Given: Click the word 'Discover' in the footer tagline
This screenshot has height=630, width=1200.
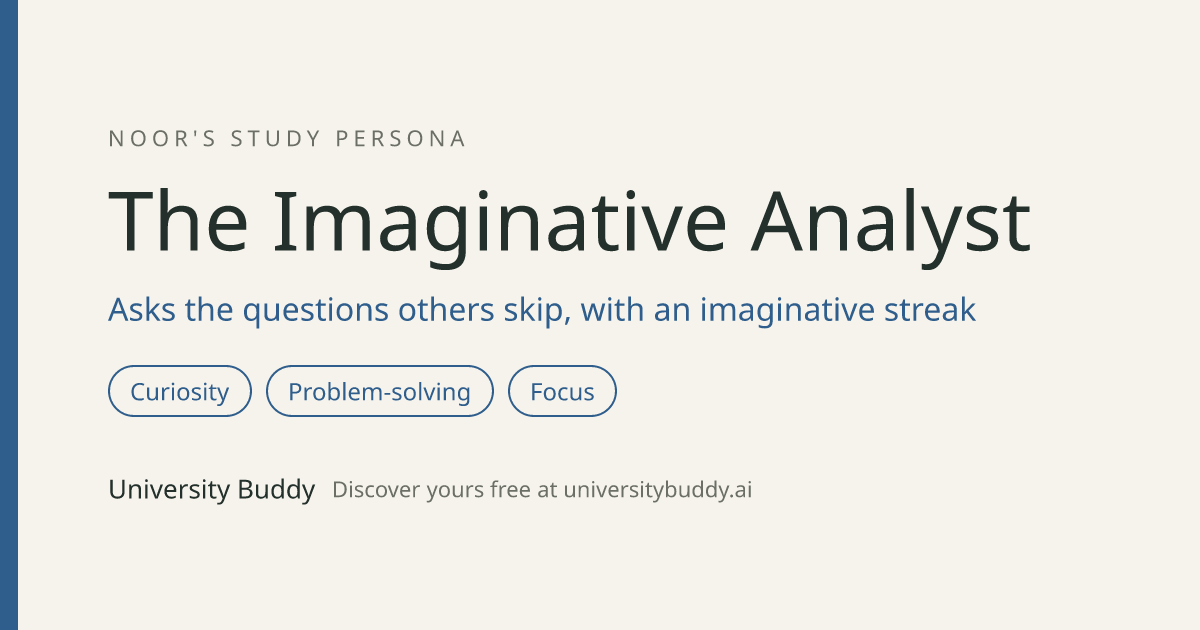Looking at the screenshot, I should click(x=376, y=491).
